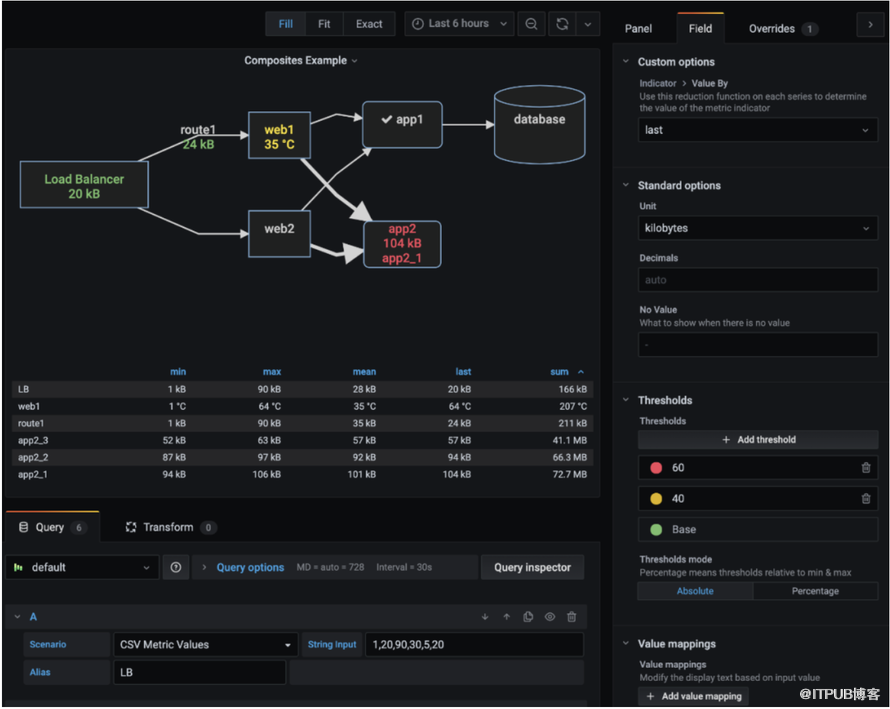Image resolution: width=890 pixels, height=709 pixels.
Task: Move query A up with arrow icon
Action: [x=507, y=617]
